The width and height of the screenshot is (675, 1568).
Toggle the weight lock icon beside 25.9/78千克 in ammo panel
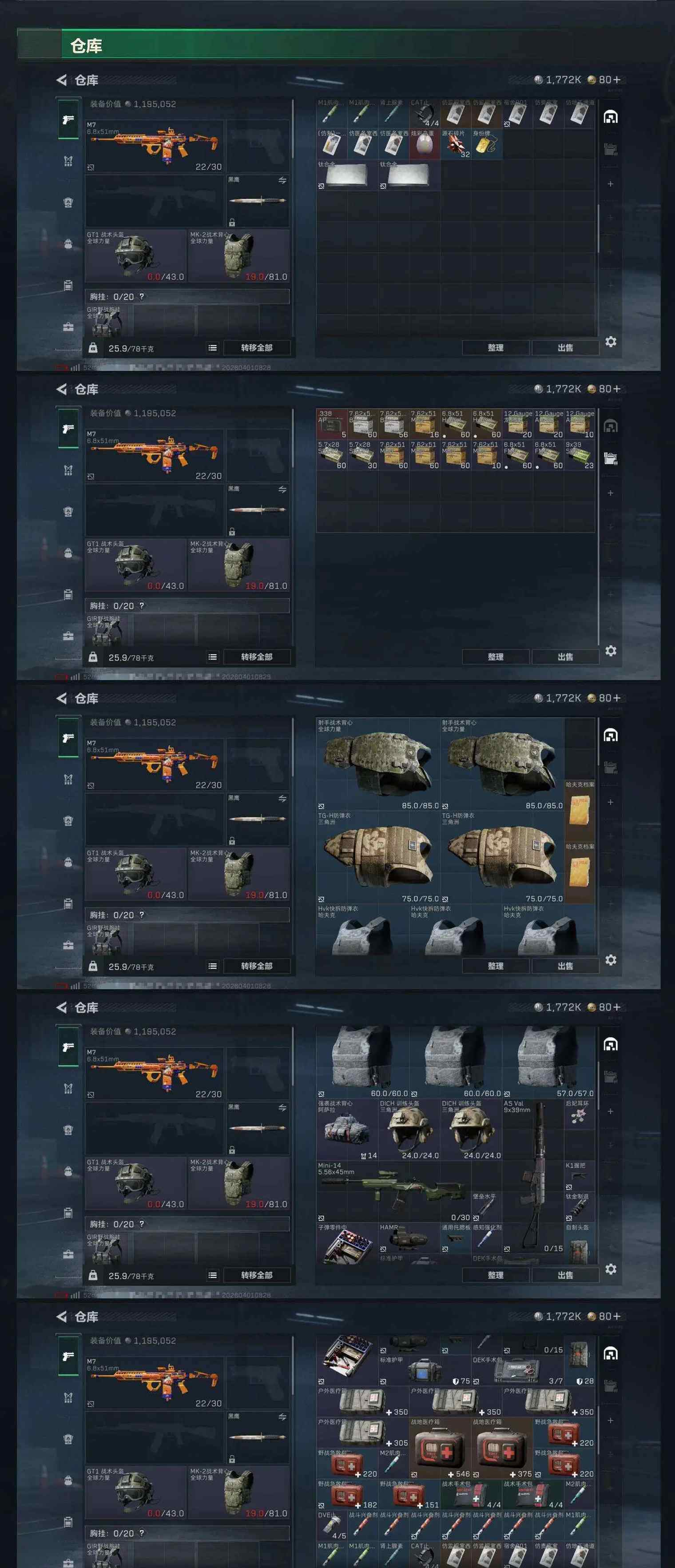(93, 657)
